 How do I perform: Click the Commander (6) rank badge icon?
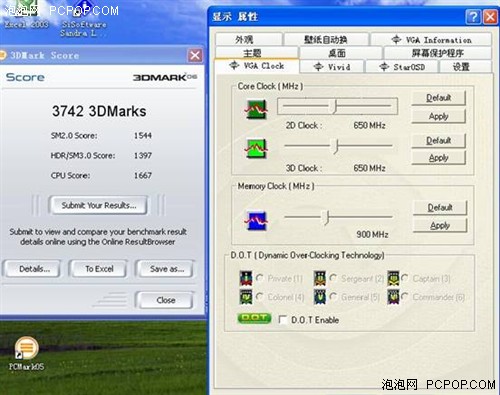[x=393, y=297]
